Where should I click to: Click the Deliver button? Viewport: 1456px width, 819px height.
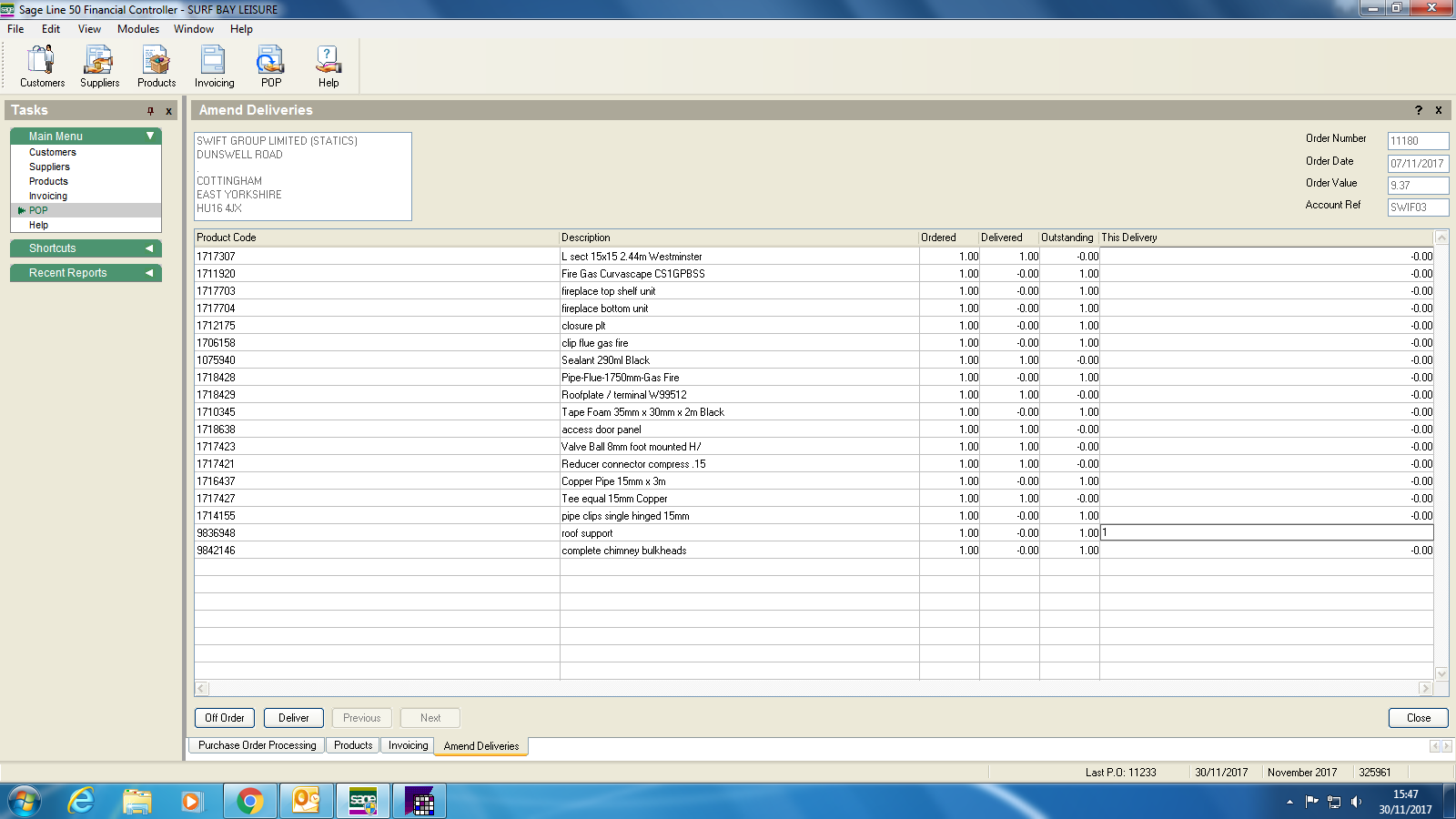294,718
